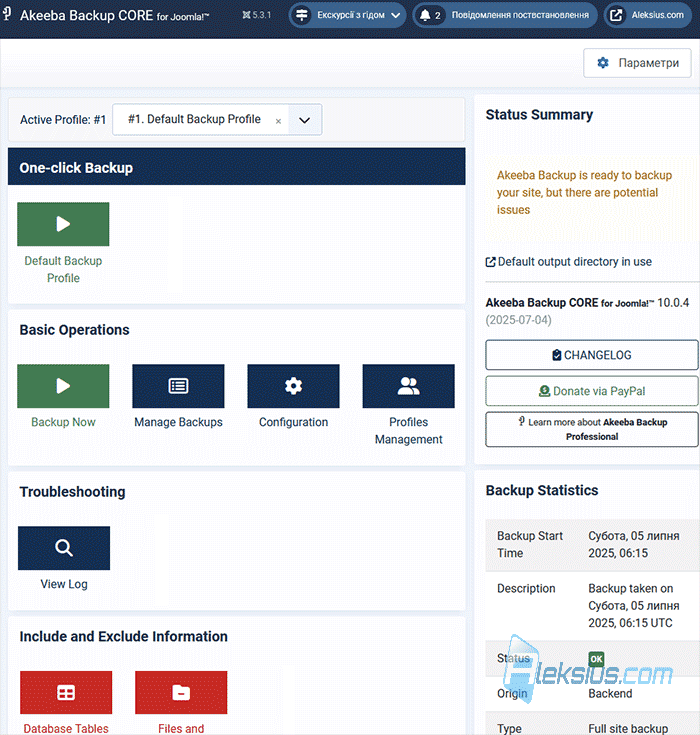Screen dimensions: 700x735
Task: Click Default output directory in use link
Action: coord(574,262)
